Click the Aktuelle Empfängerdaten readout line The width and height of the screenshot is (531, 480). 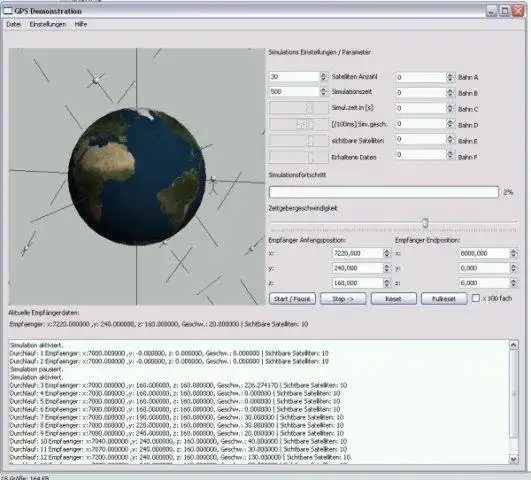tap(158, 324)
